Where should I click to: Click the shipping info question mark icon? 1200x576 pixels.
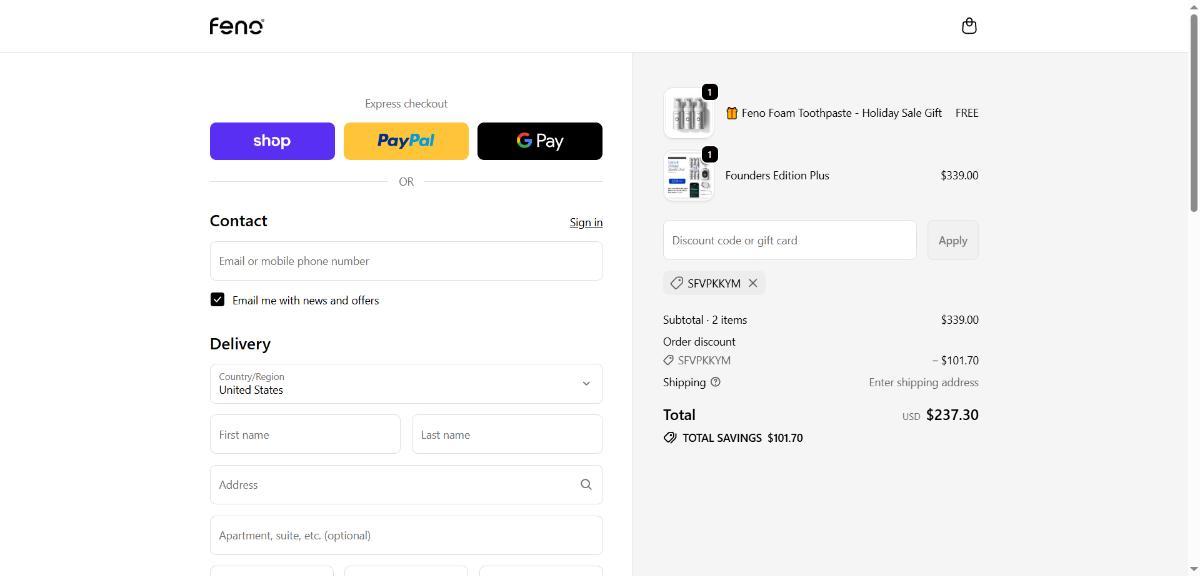click(x=715, y=382)
